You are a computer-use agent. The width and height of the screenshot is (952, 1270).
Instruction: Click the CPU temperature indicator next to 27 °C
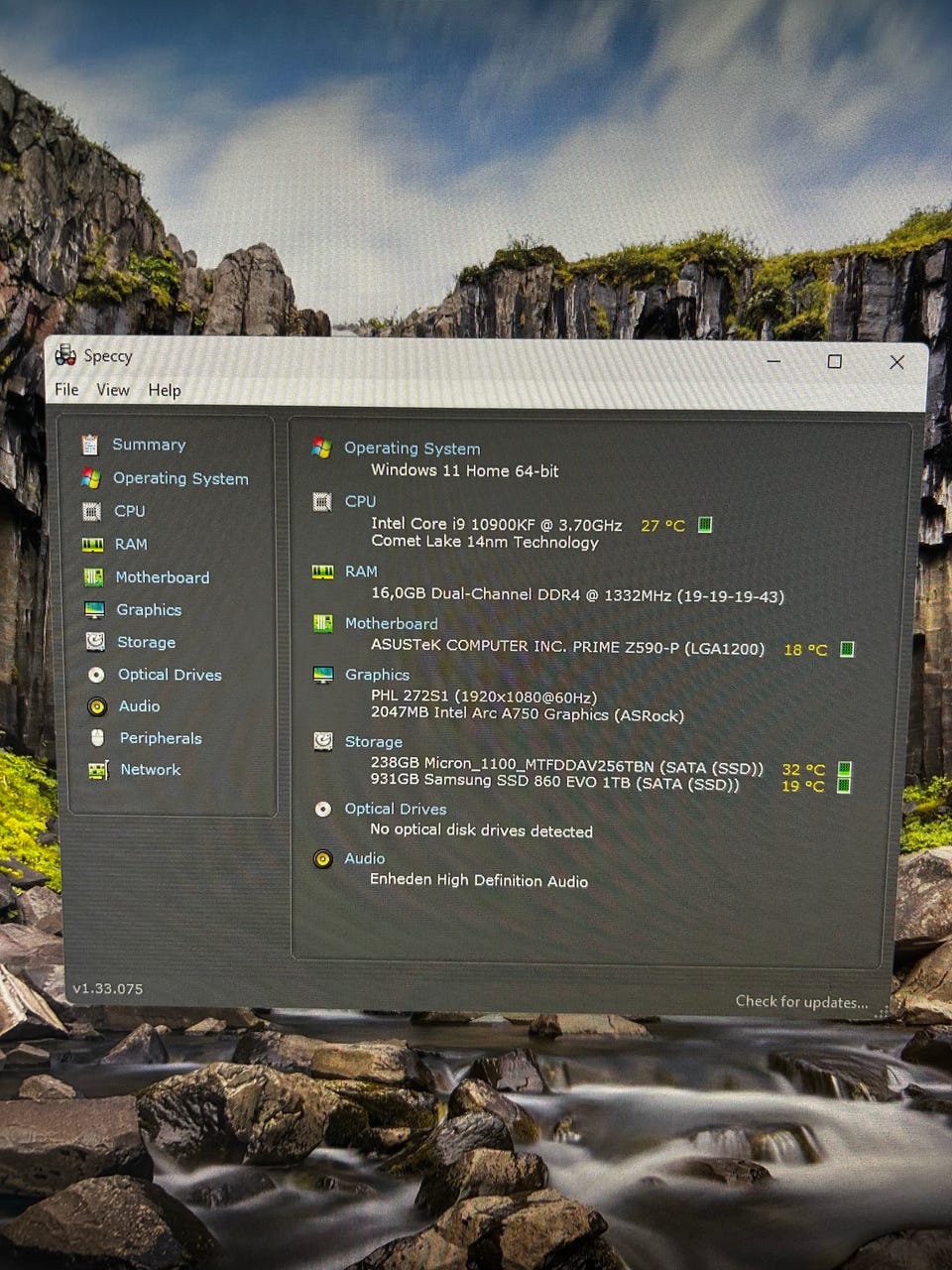coord(705,524)
